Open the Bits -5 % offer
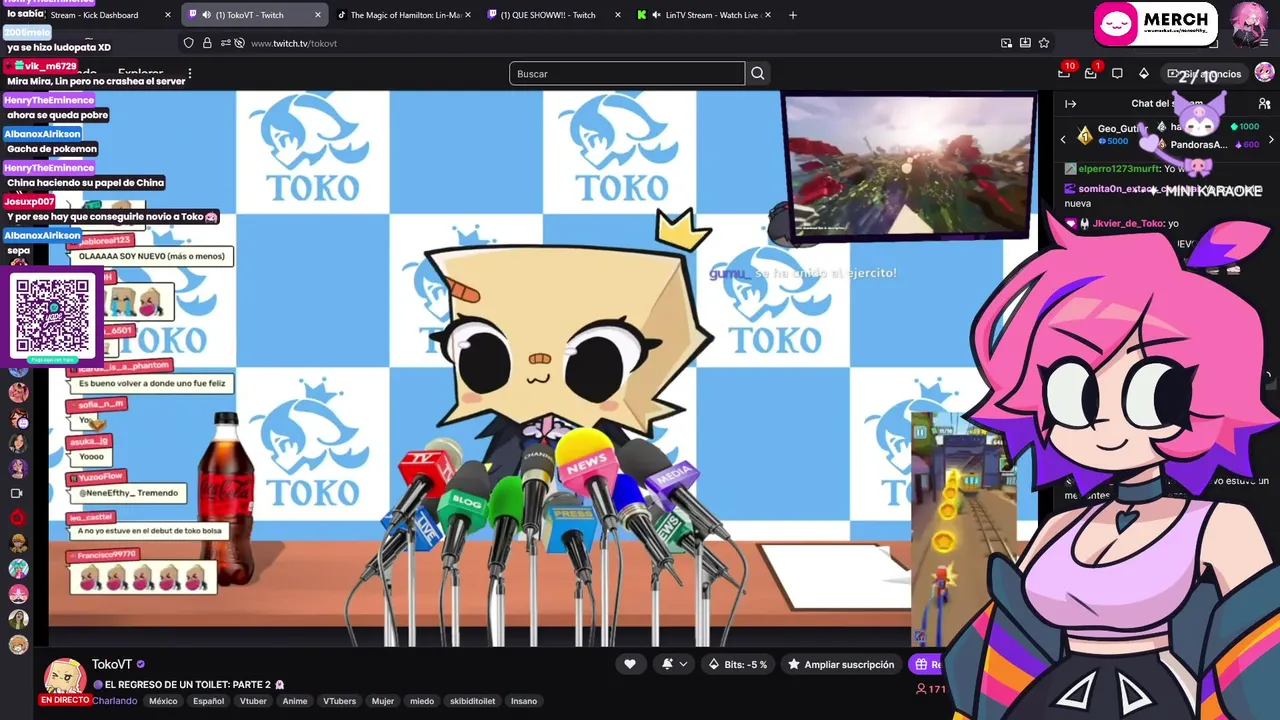The width and height of the screenshot is (1280, 720). click(738, 664)
